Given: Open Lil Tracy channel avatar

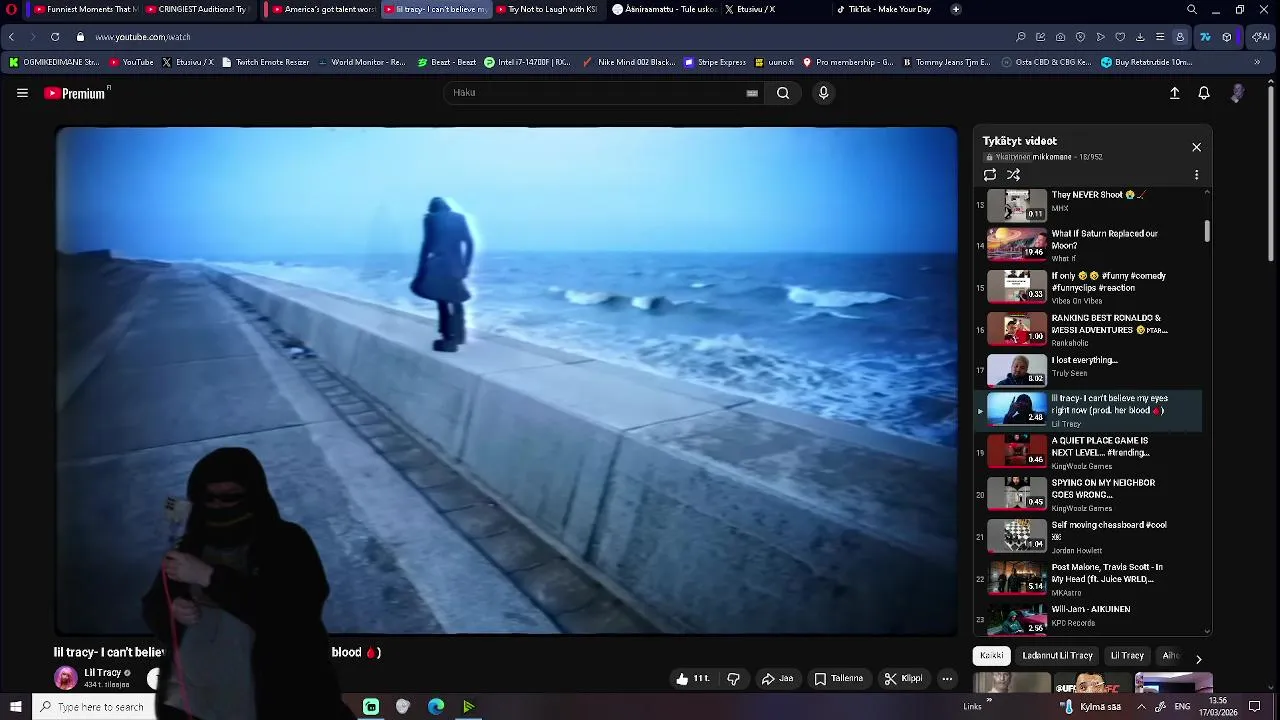Looking at the screenshot, I should (65, 678).
